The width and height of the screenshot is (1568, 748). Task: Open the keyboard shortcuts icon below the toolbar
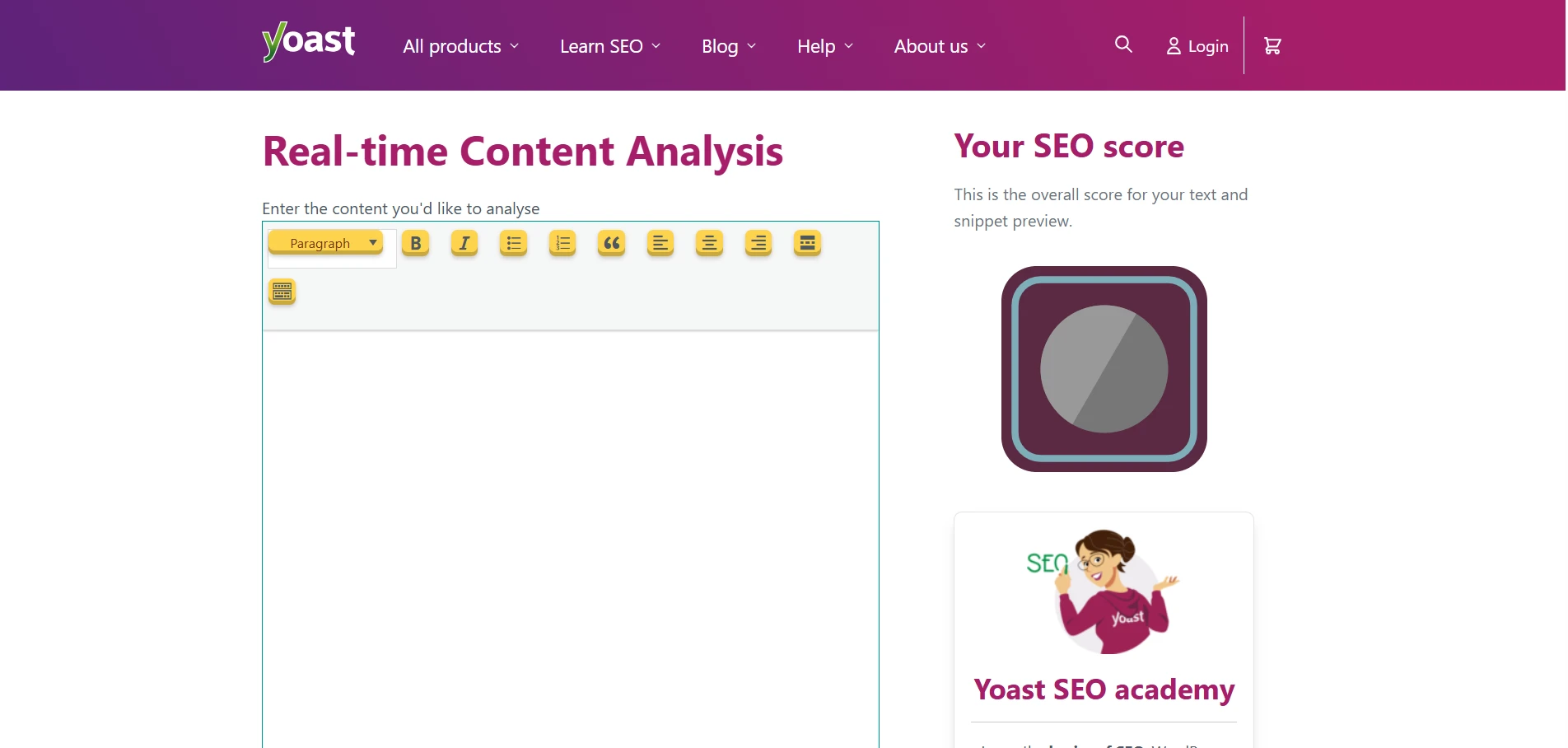tap(281, 292)
